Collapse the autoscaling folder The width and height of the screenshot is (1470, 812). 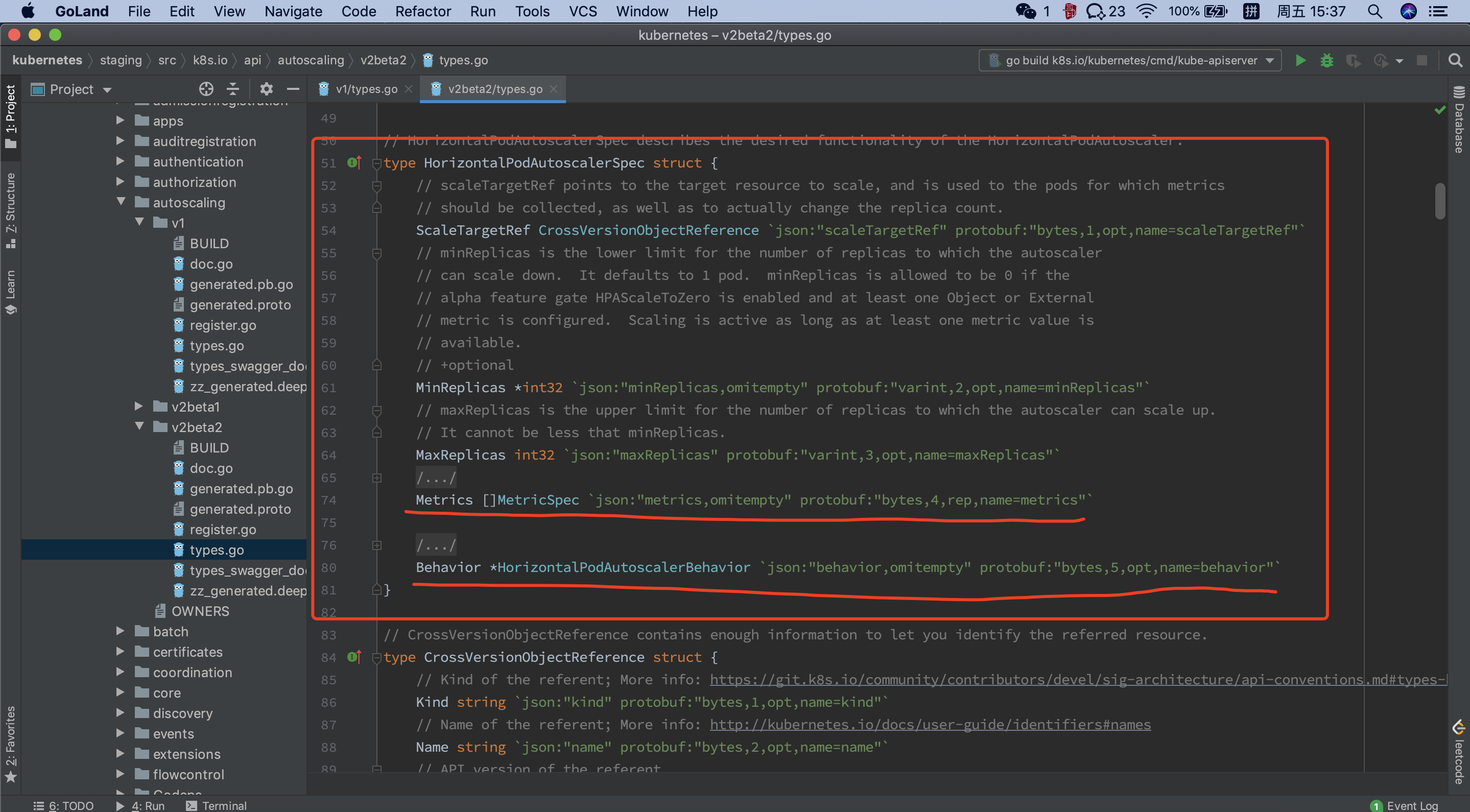tap(121, 202)
